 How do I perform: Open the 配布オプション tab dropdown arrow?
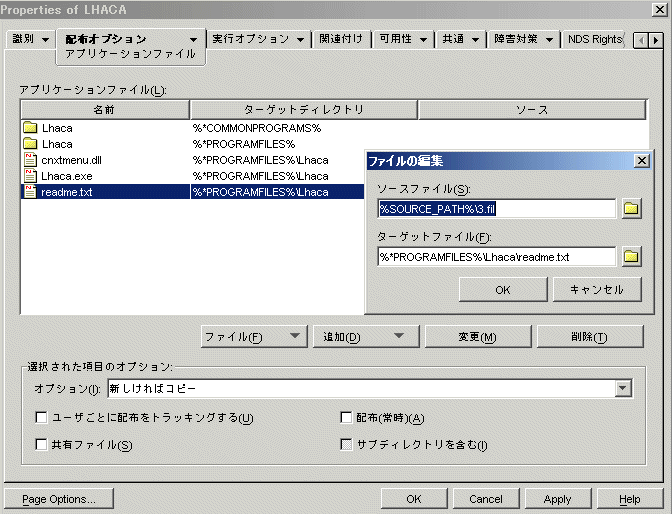tap(194, 40)
